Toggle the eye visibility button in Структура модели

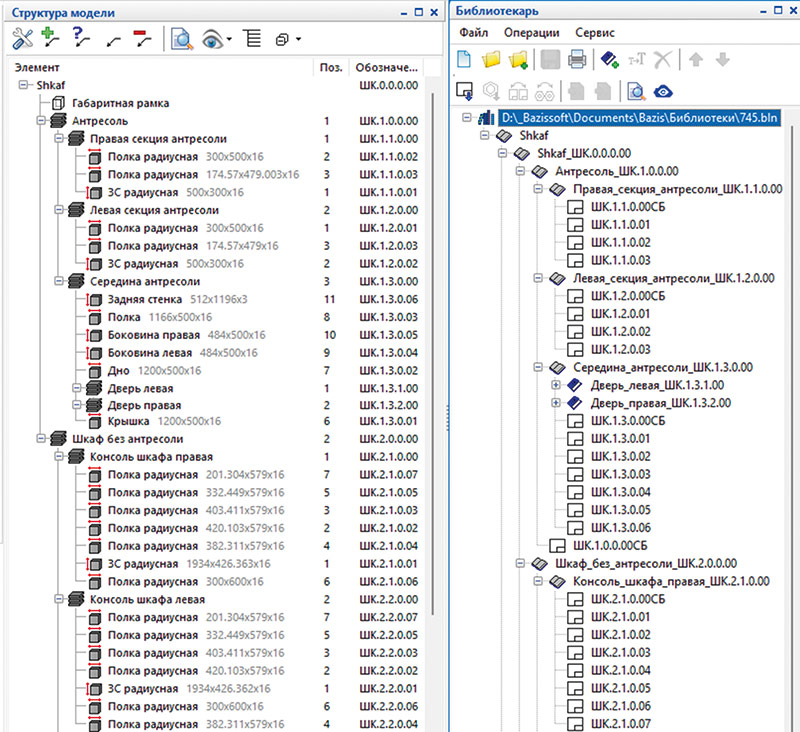tap(211, 40)
